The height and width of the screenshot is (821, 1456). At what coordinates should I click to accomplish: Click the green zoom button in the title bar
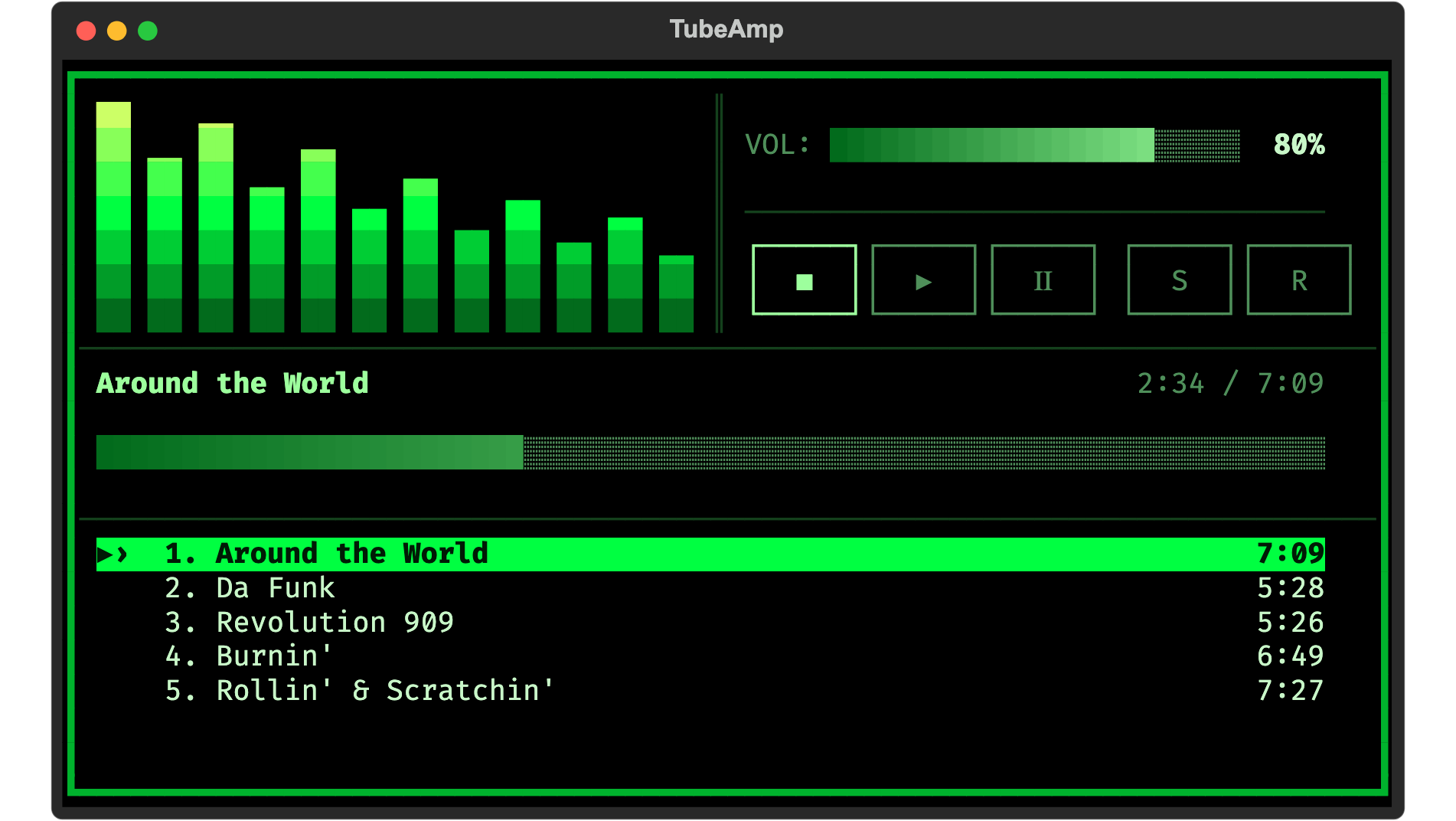tap(148, 31)
